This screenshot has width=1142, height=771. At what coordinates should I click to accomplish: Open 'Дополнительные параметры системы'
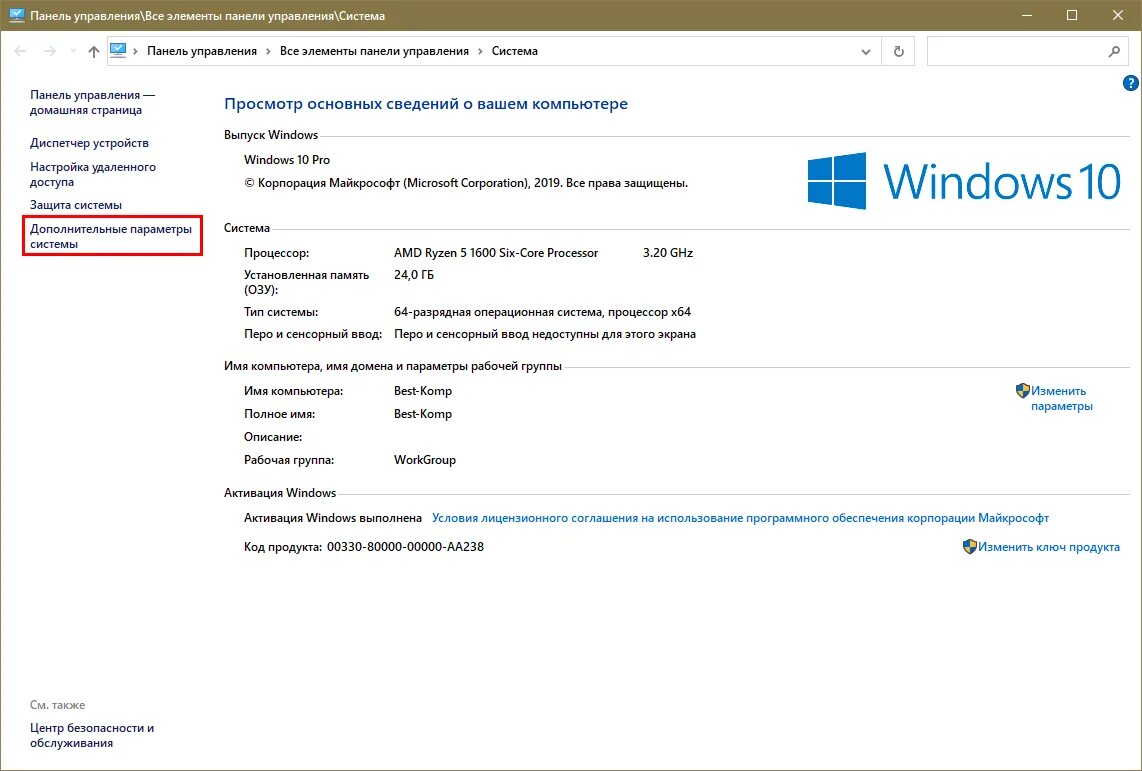(111, 236)
